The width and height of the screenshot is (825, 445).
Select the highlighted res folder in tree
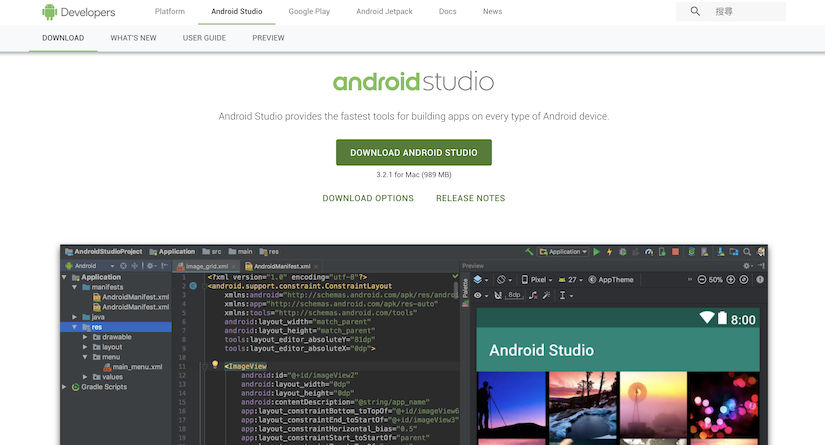click(x=116, y=327)
